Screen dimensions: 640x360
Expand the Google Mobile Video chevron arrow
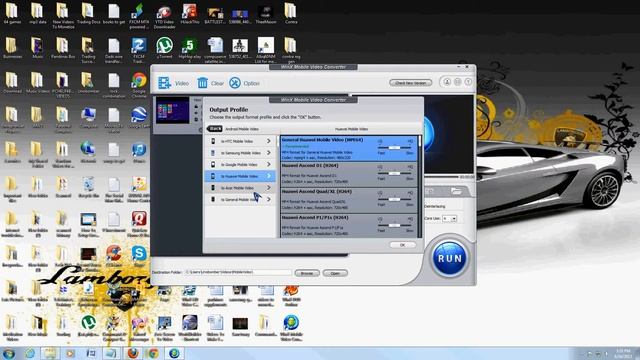269,164
